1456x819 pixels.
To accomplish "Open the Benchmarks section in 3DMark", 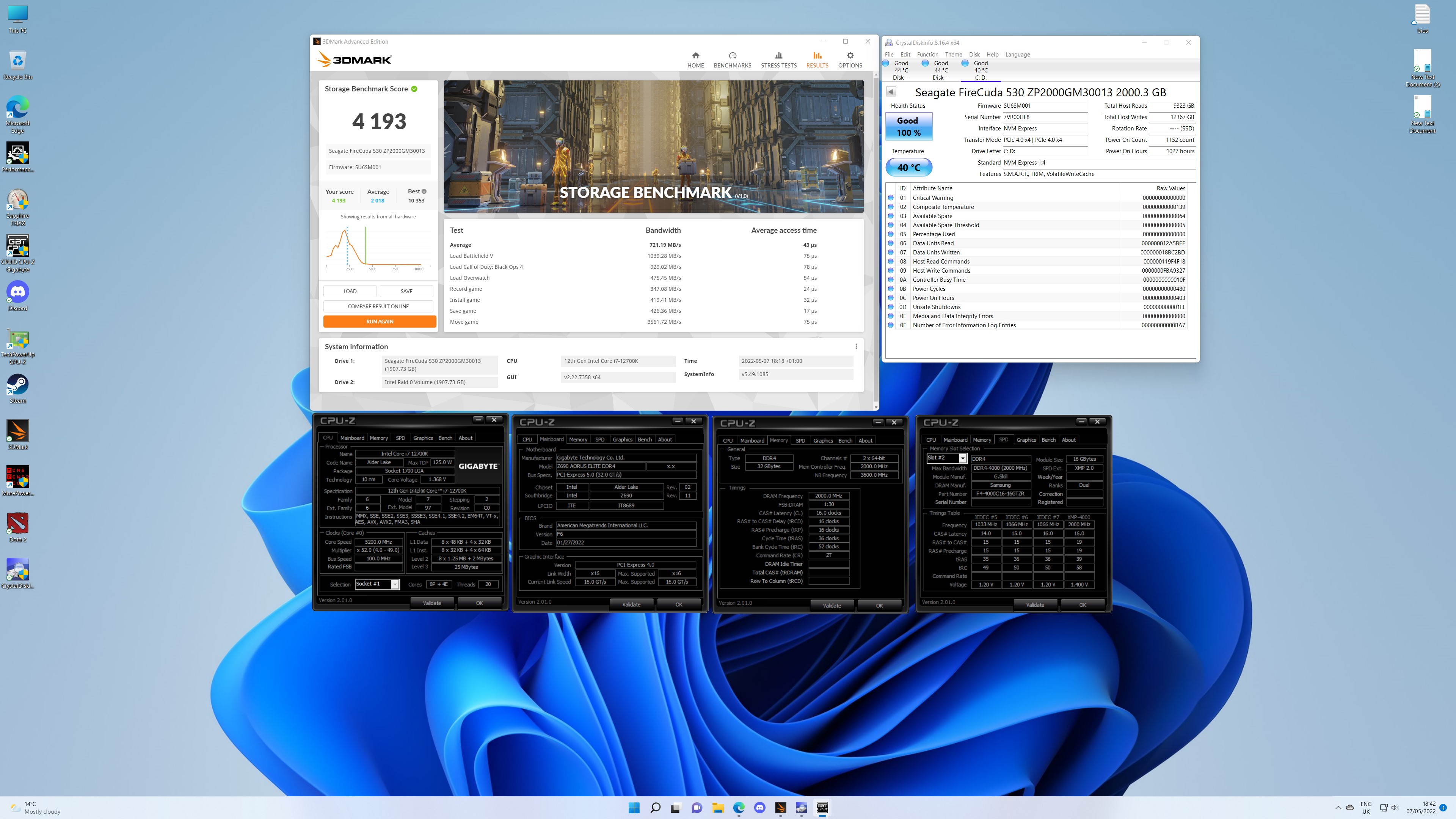I will (733, 60).
